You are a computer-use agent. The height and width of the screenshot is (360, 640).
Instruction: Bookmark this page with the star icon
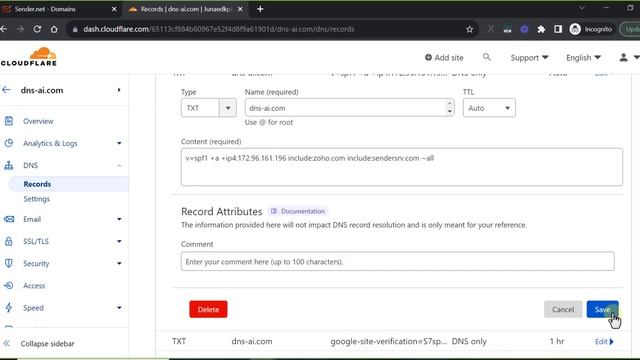click(469, 29)
